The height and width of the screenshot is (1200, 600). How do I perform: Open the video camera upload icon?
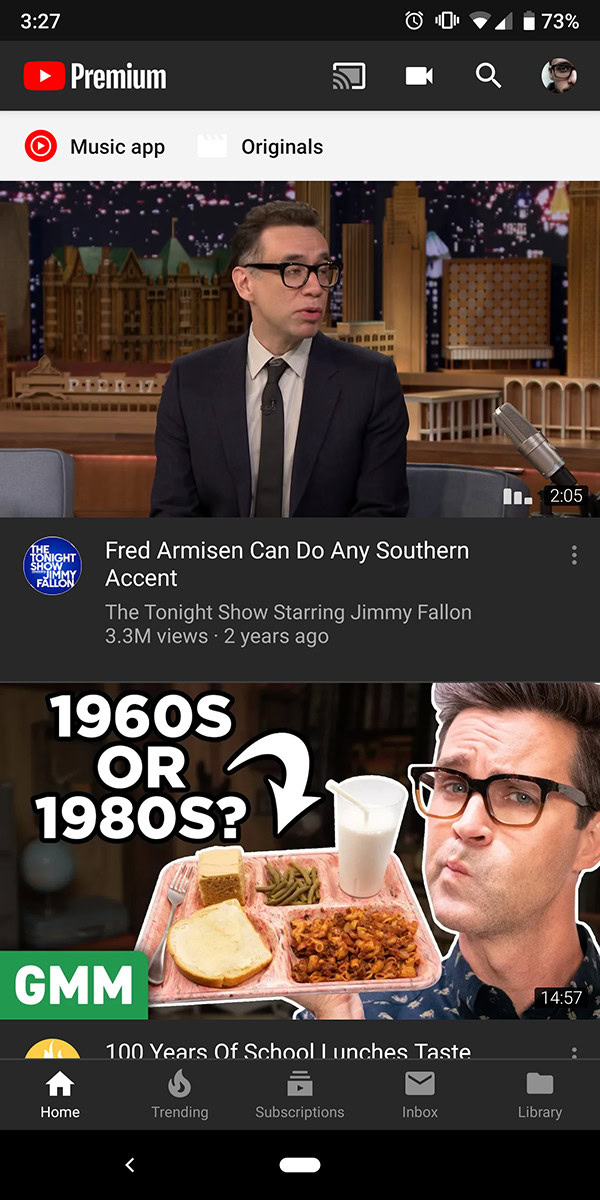click(x=419, y=76)
